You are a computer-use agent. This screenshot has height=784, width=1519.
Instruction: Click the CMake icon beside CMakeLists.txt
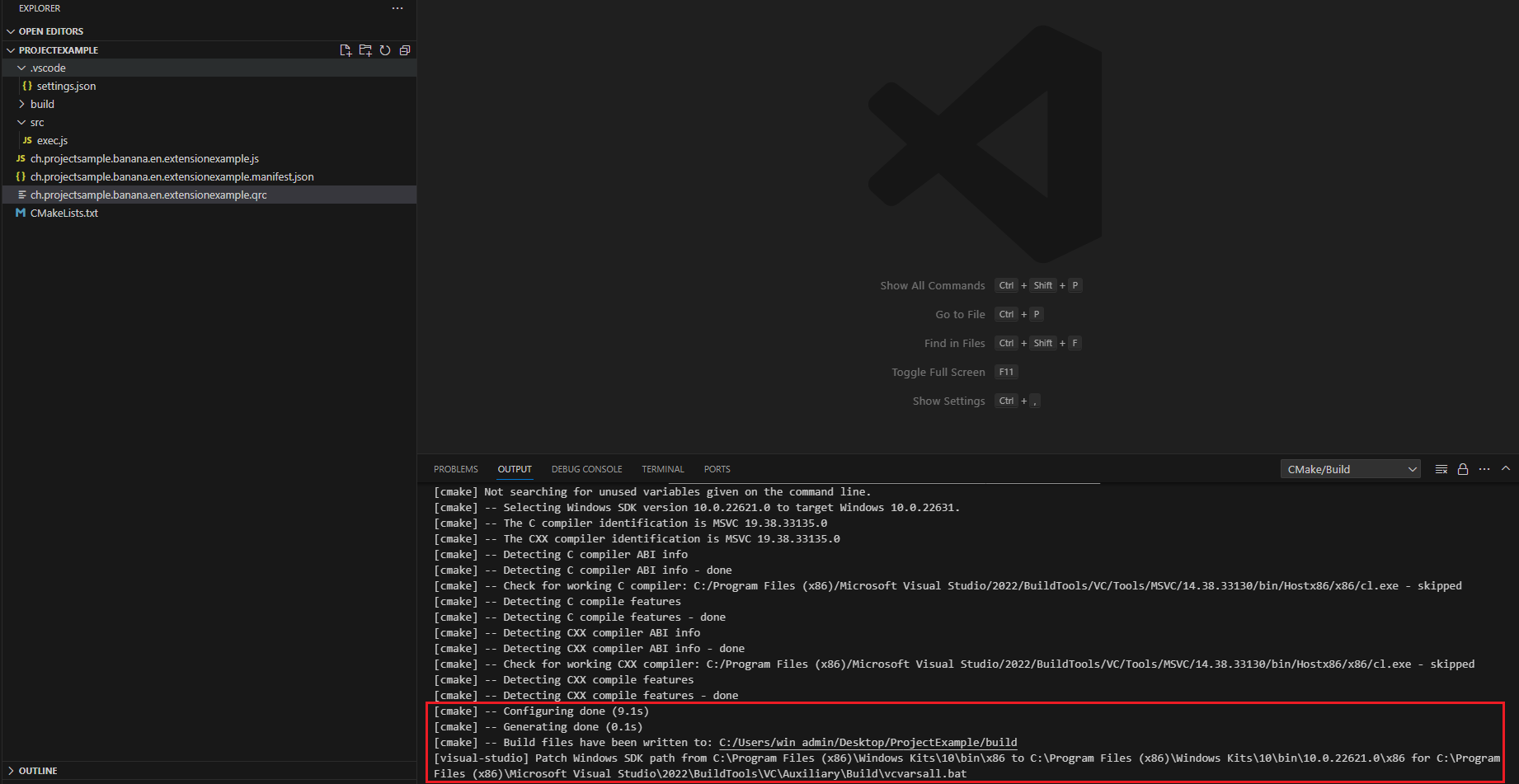pos(21,213)
